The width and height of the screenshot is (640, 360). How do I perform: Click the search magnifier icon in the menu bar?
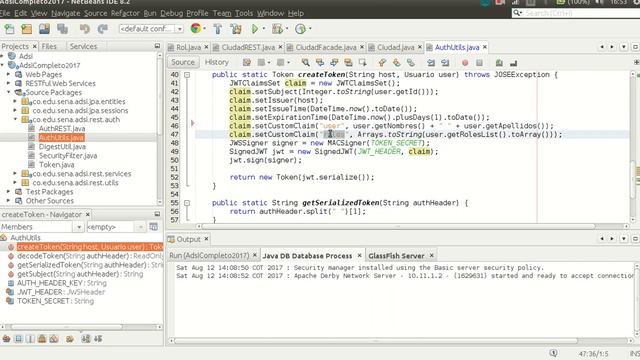(518, 13)
